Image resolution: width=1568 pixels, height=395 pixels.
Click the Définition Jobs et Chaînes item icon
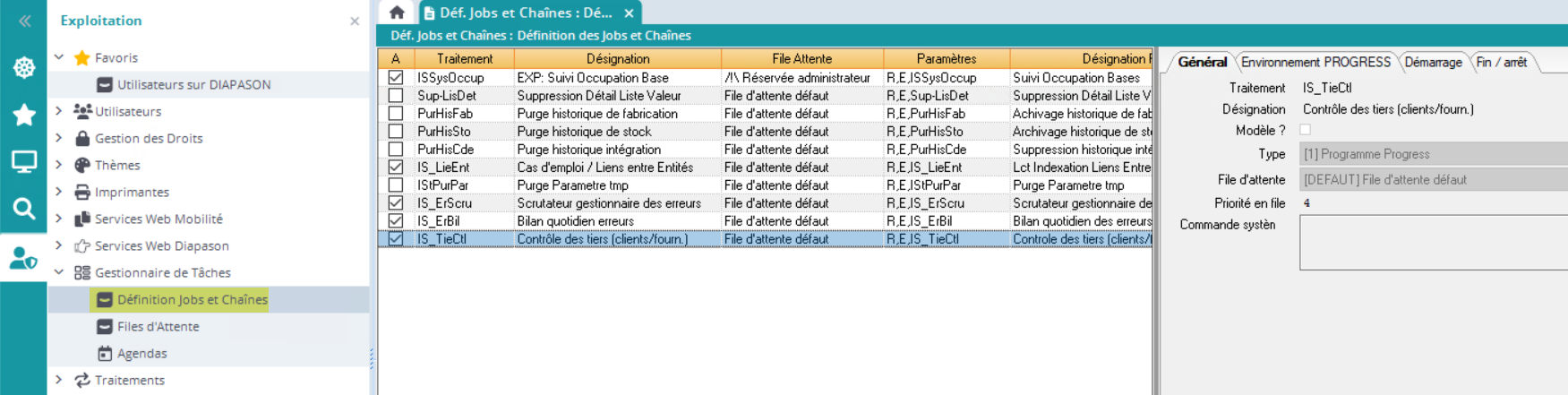click(105, 299)
